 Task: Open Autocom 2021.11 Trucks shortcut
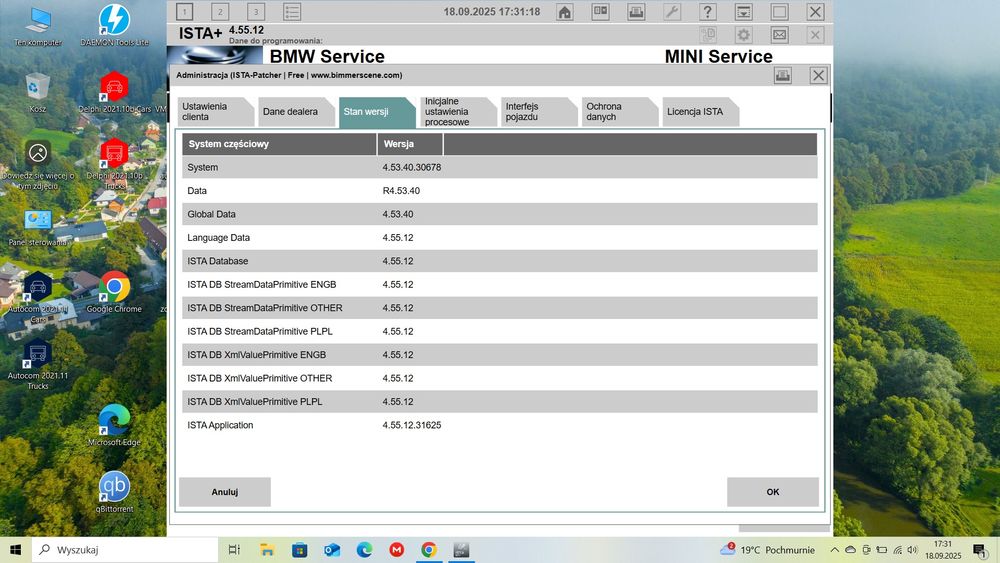[38, 364]
